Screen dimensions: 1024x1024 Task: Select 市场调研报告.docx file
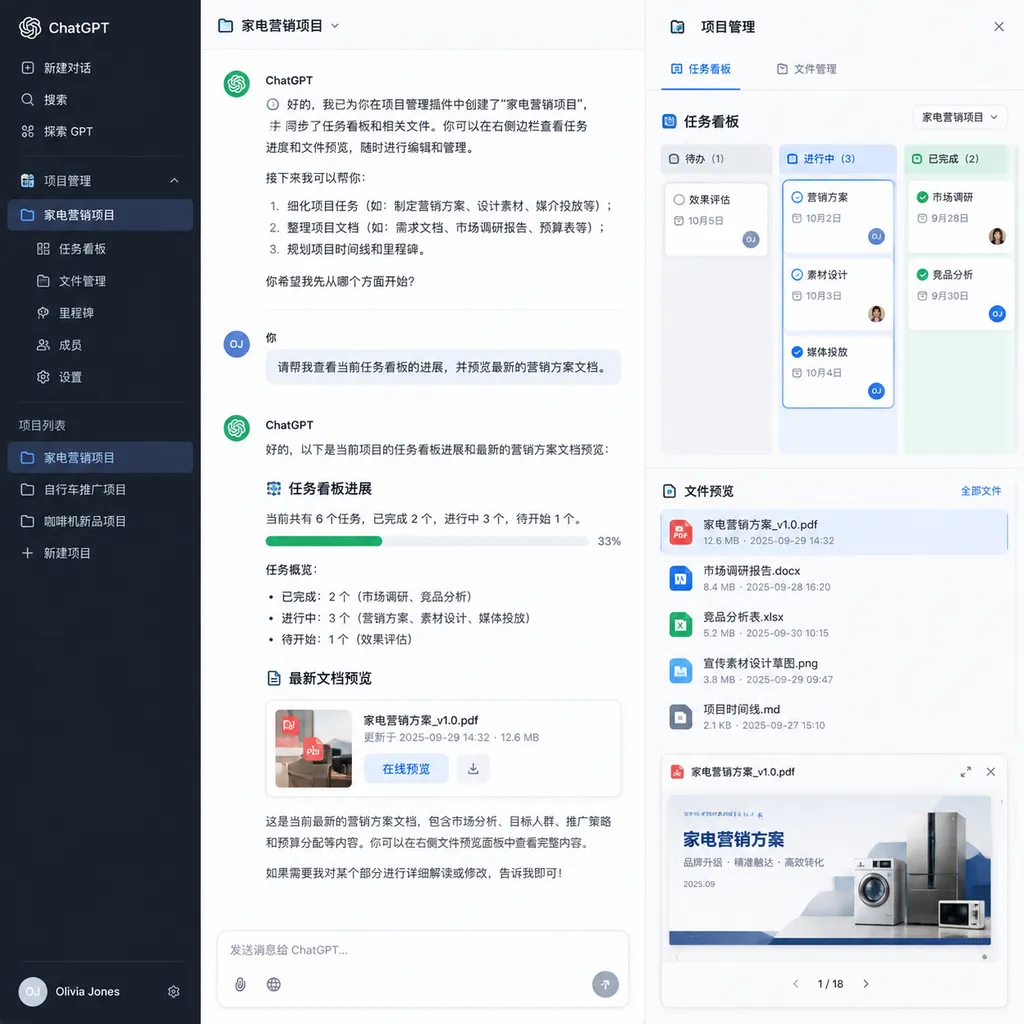[834, 579]
